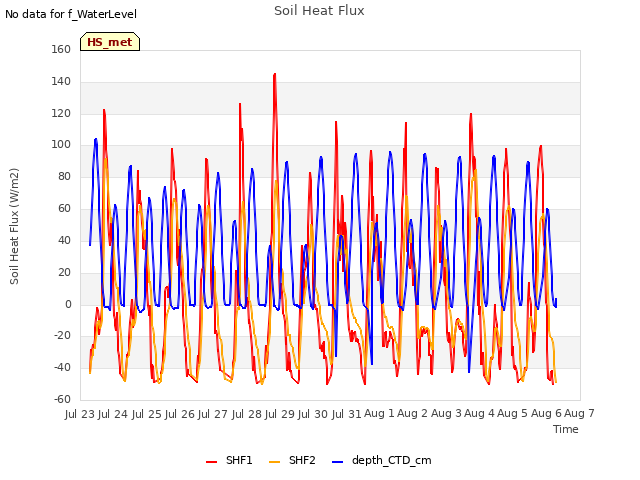Select the Soil Heat Flux chart title
This screenshot has height=480, width=640.
point(319,11)
